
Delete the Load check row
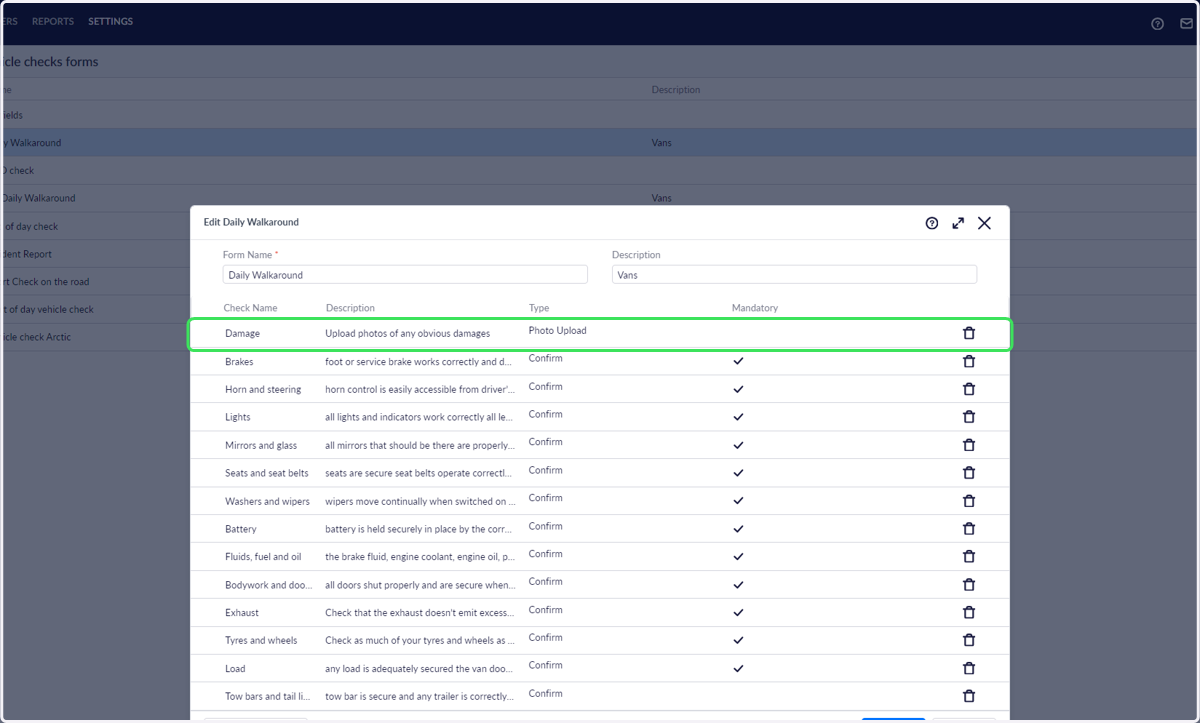(x=968, y=668)
